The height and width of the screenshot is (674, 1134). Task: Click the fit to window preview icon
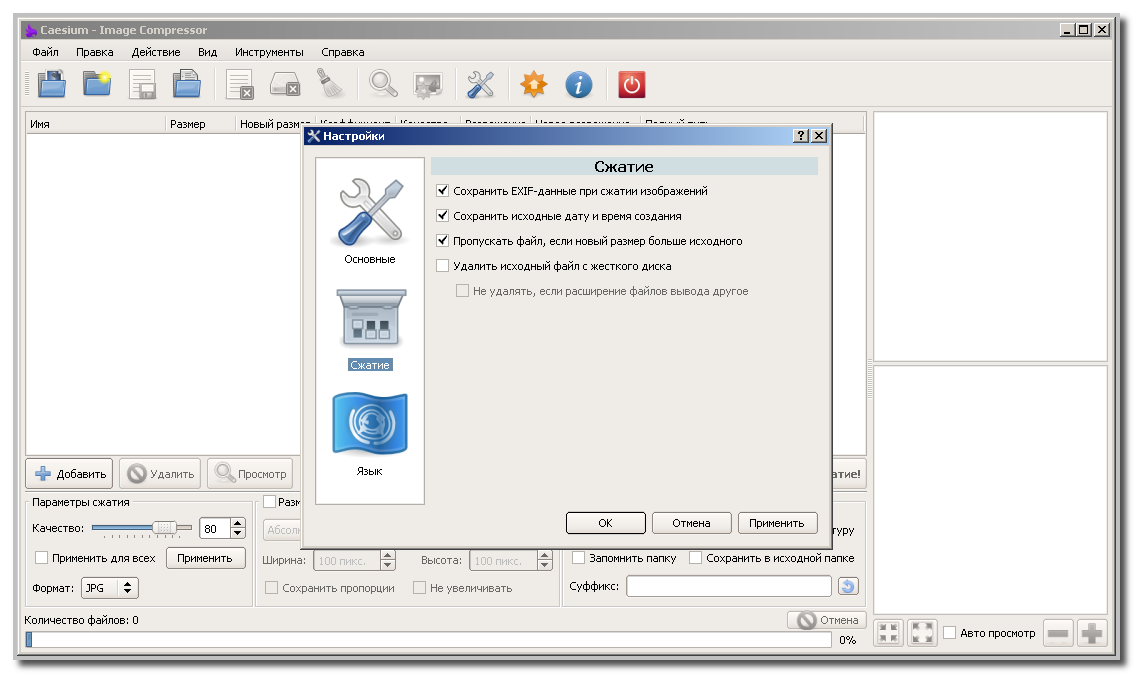[922, 633]
